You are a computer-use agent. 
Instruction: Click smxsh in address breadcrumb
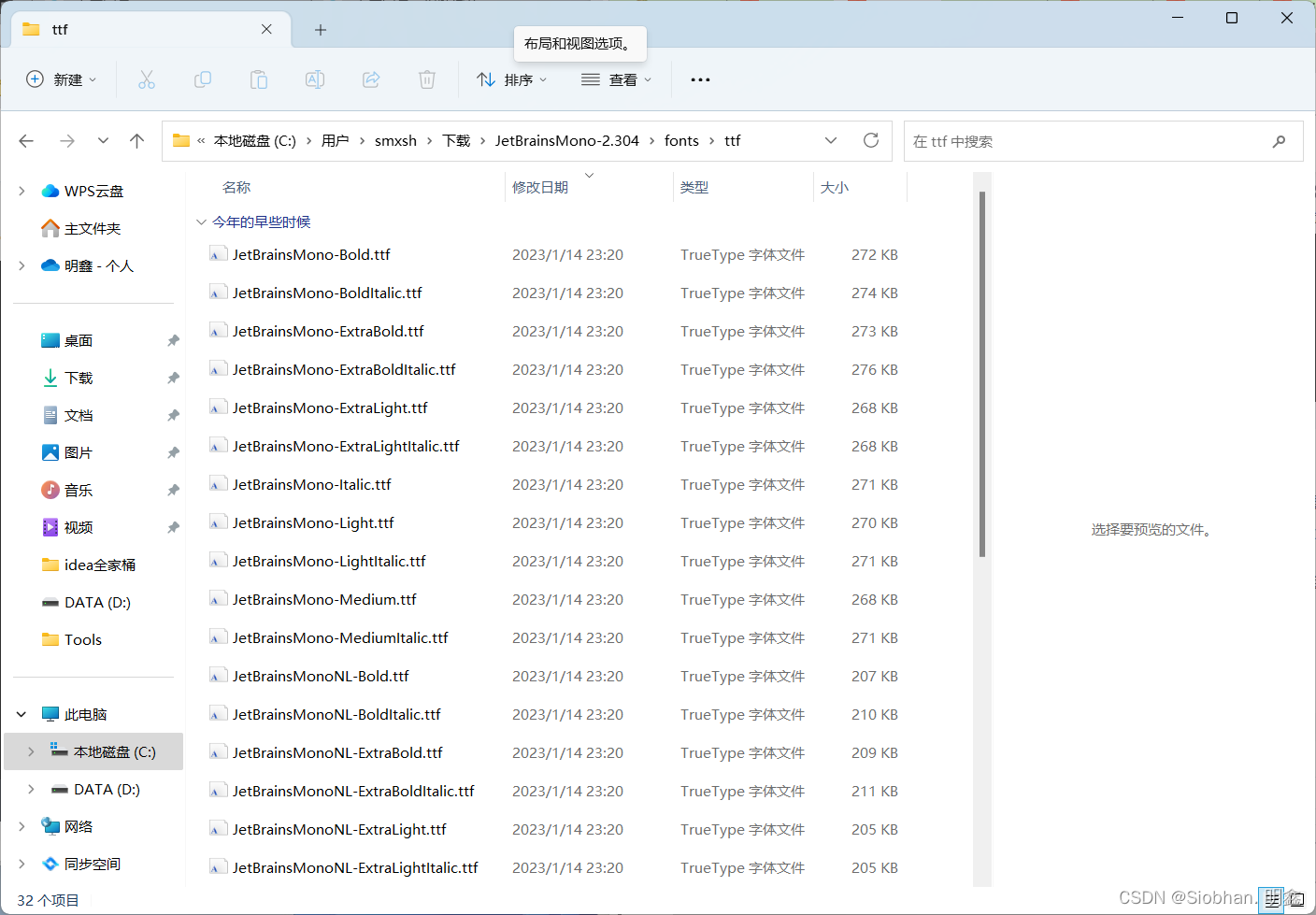(395, 140)
